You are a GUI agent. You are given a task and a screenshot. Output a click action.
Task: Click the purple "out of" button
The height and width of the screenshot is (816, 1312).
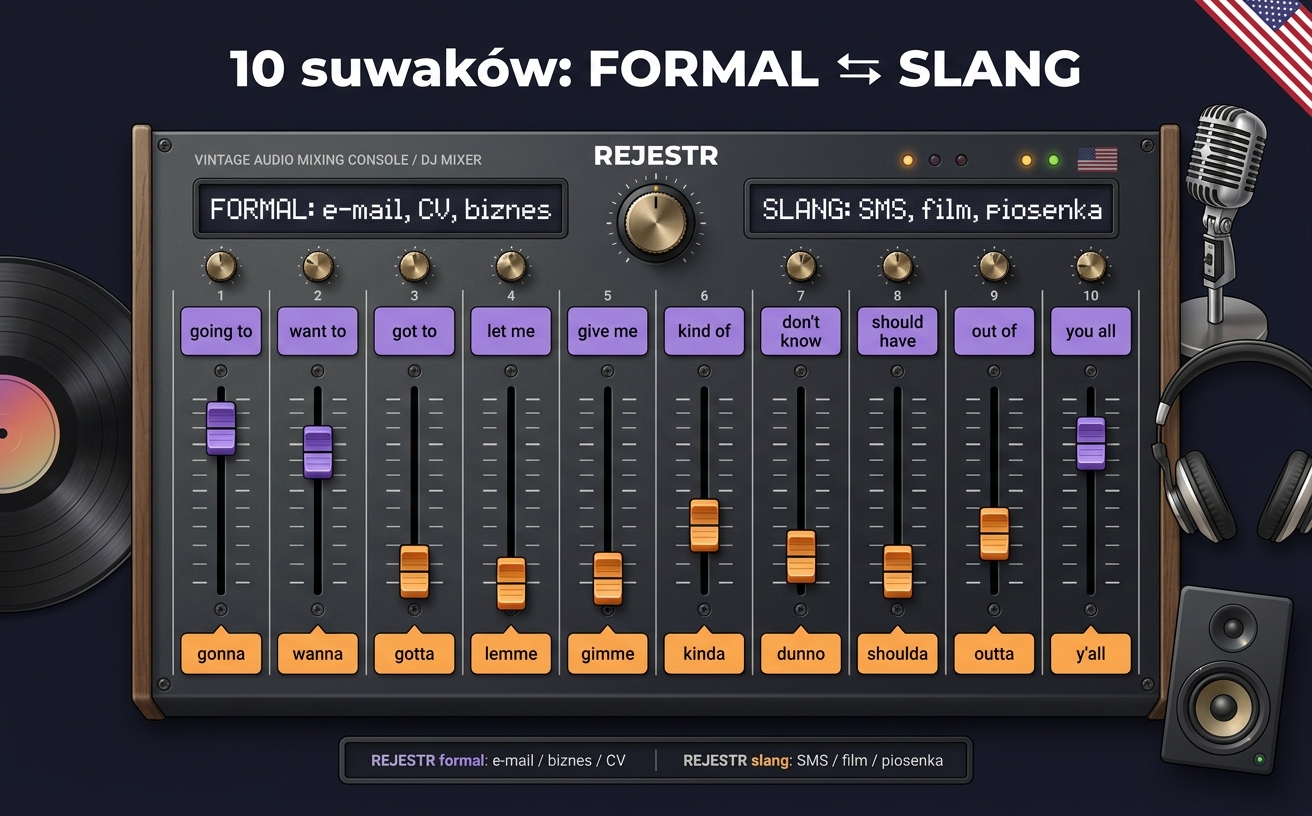tap(994, 332)
